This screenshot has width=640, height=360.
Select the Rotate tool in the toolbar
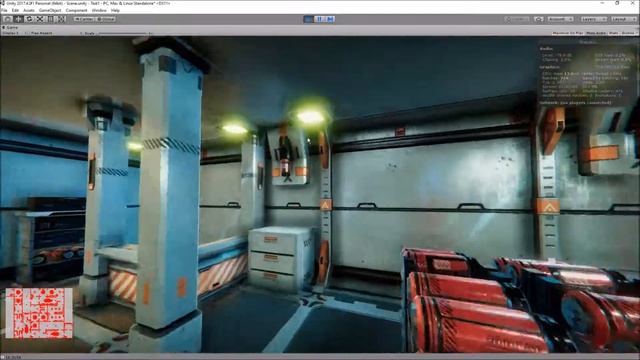29,19
